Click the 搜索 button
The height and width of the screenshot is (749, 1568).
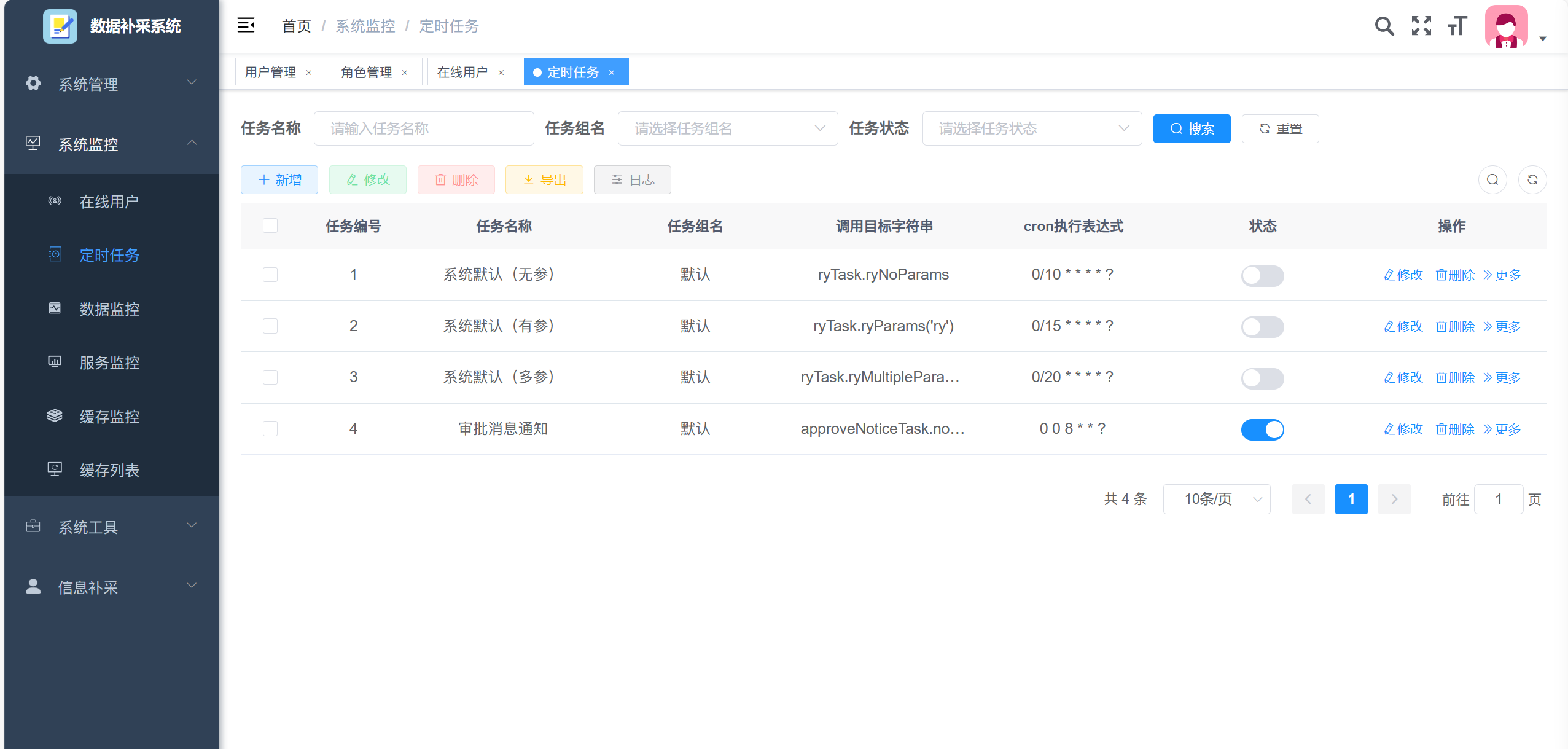1192,128
